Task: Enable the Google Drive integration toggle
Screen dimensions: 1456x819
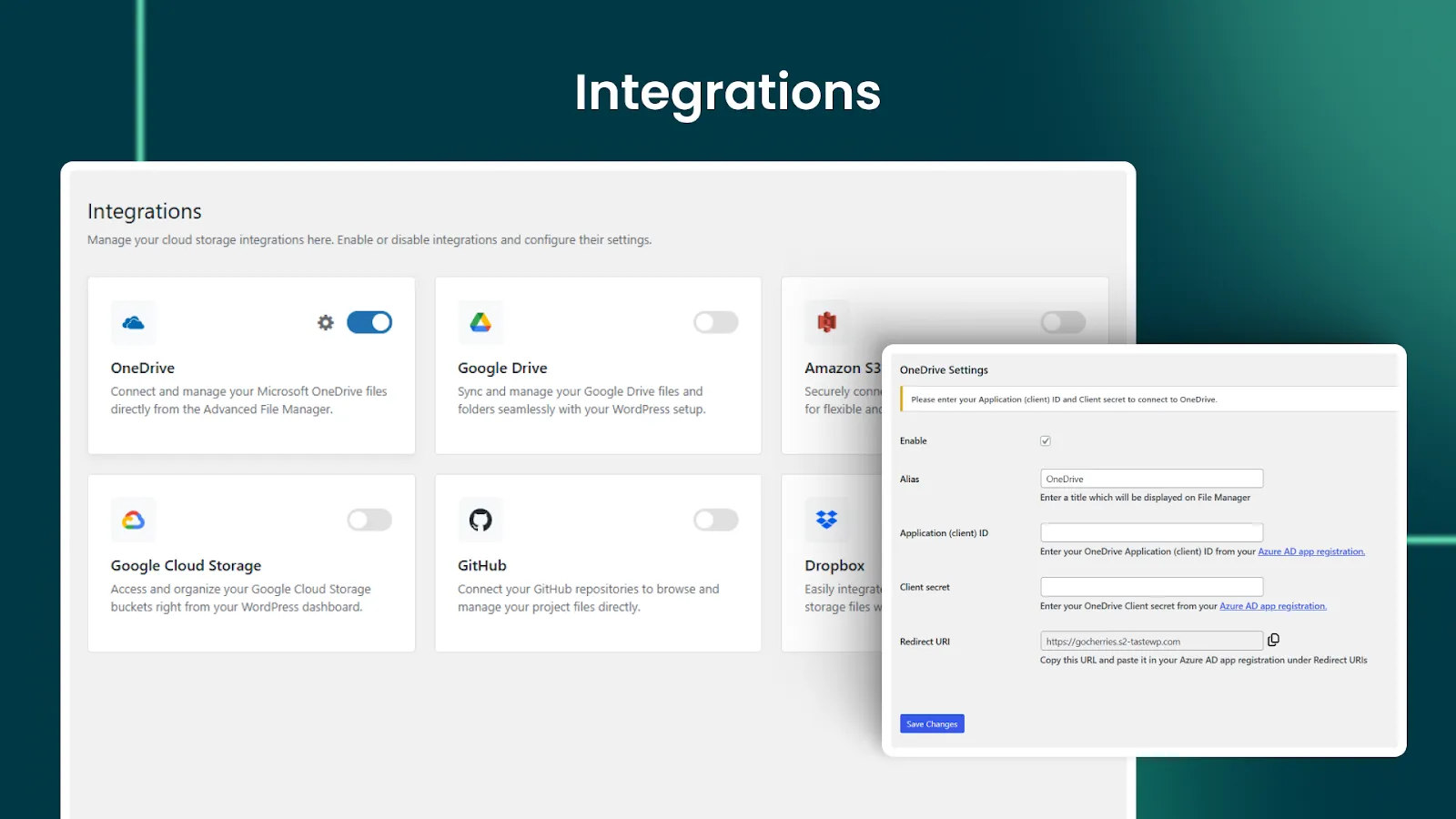Action: pyautogui.click(x=715, y=322)
